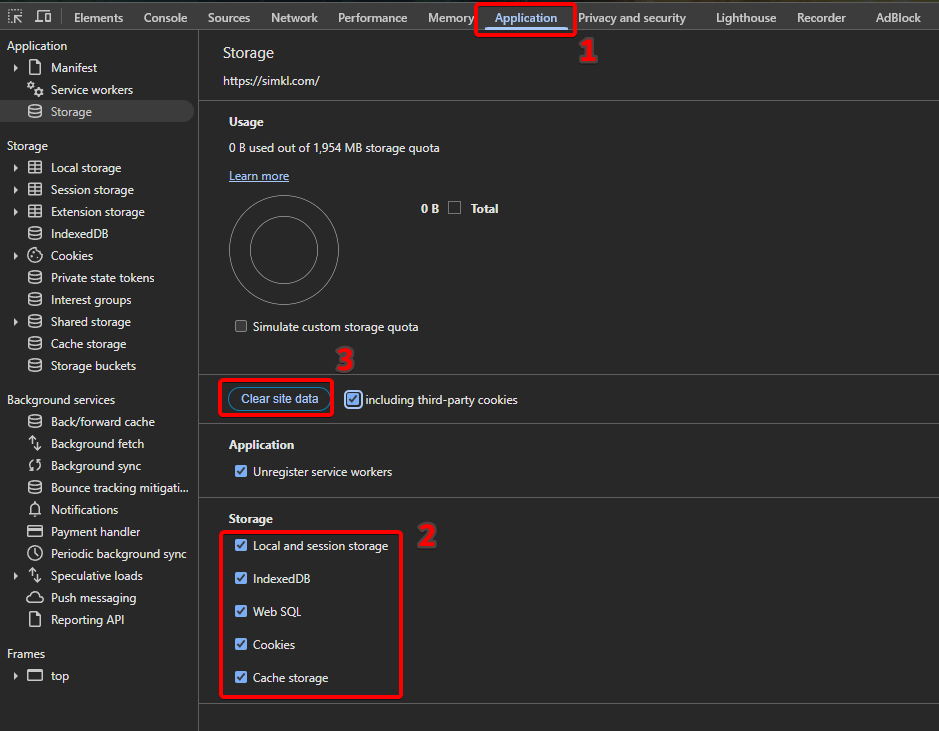Expand the top frame node

[16, 676]
